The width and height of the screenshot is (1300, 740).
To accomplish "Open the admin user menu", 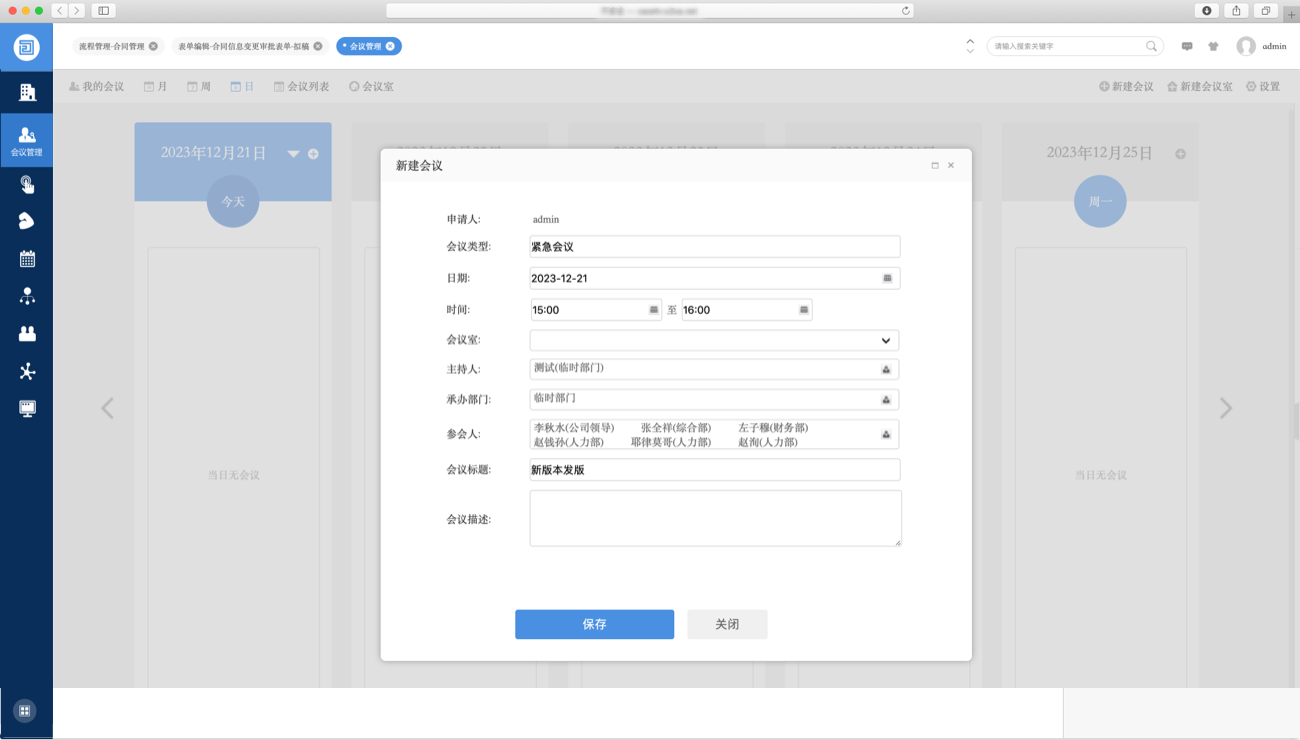I will 1262,46.
